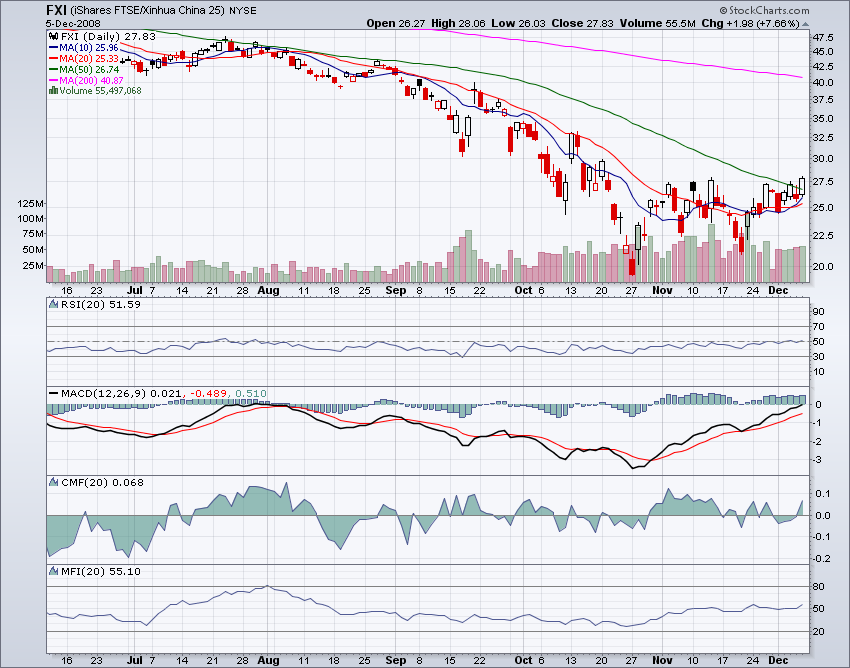Image resolution: width=850 pixels, height=668 pixels.
Task: Click the blue MA(10) line swatch
Action: [x=54, y=48]
